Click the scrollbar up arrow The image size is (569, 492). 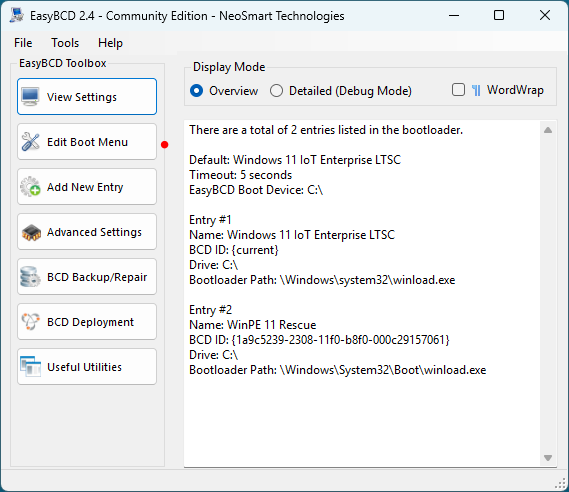click(548, 130)
